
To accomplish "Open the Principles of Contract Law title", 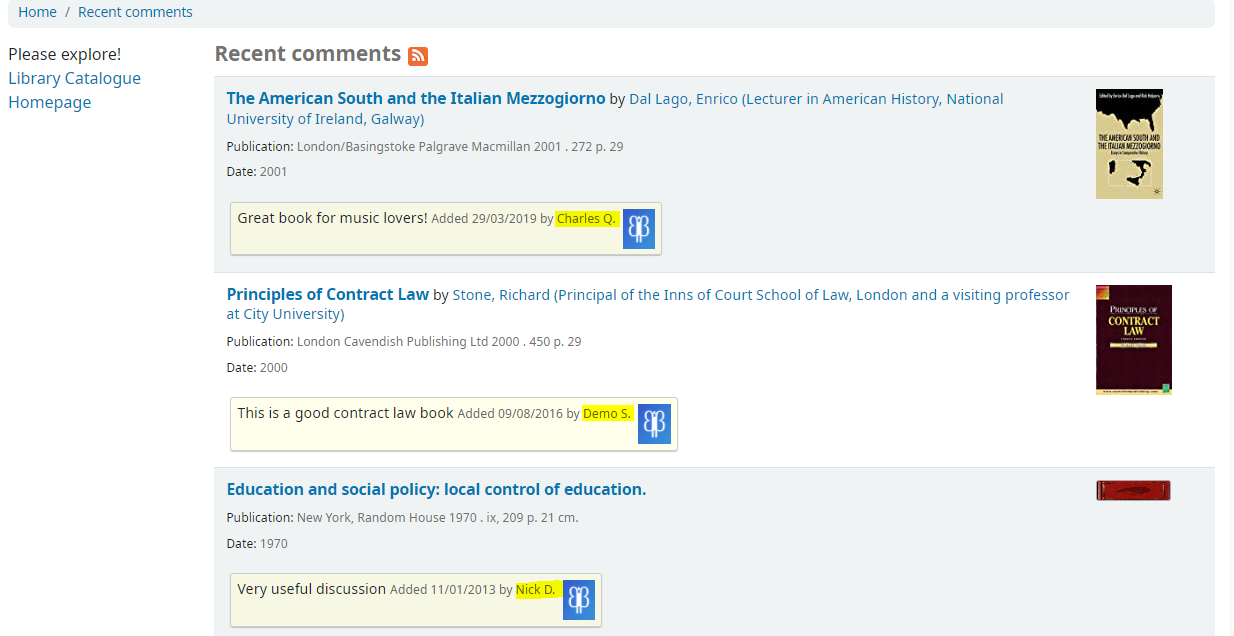I will [x=328, y=294].
